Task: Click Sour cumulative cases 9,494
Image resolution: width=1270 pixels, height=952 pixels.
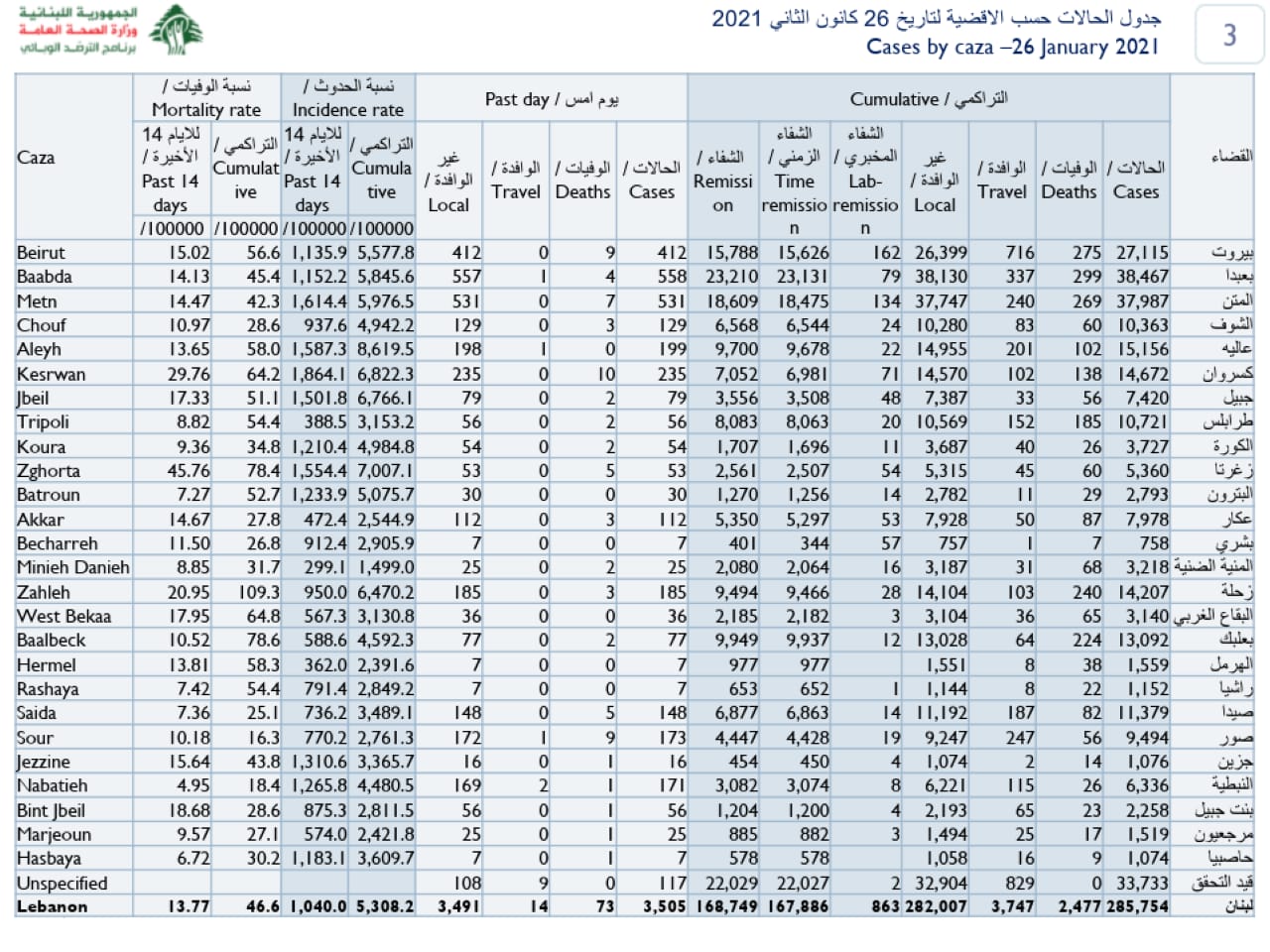Action: 1147,738
